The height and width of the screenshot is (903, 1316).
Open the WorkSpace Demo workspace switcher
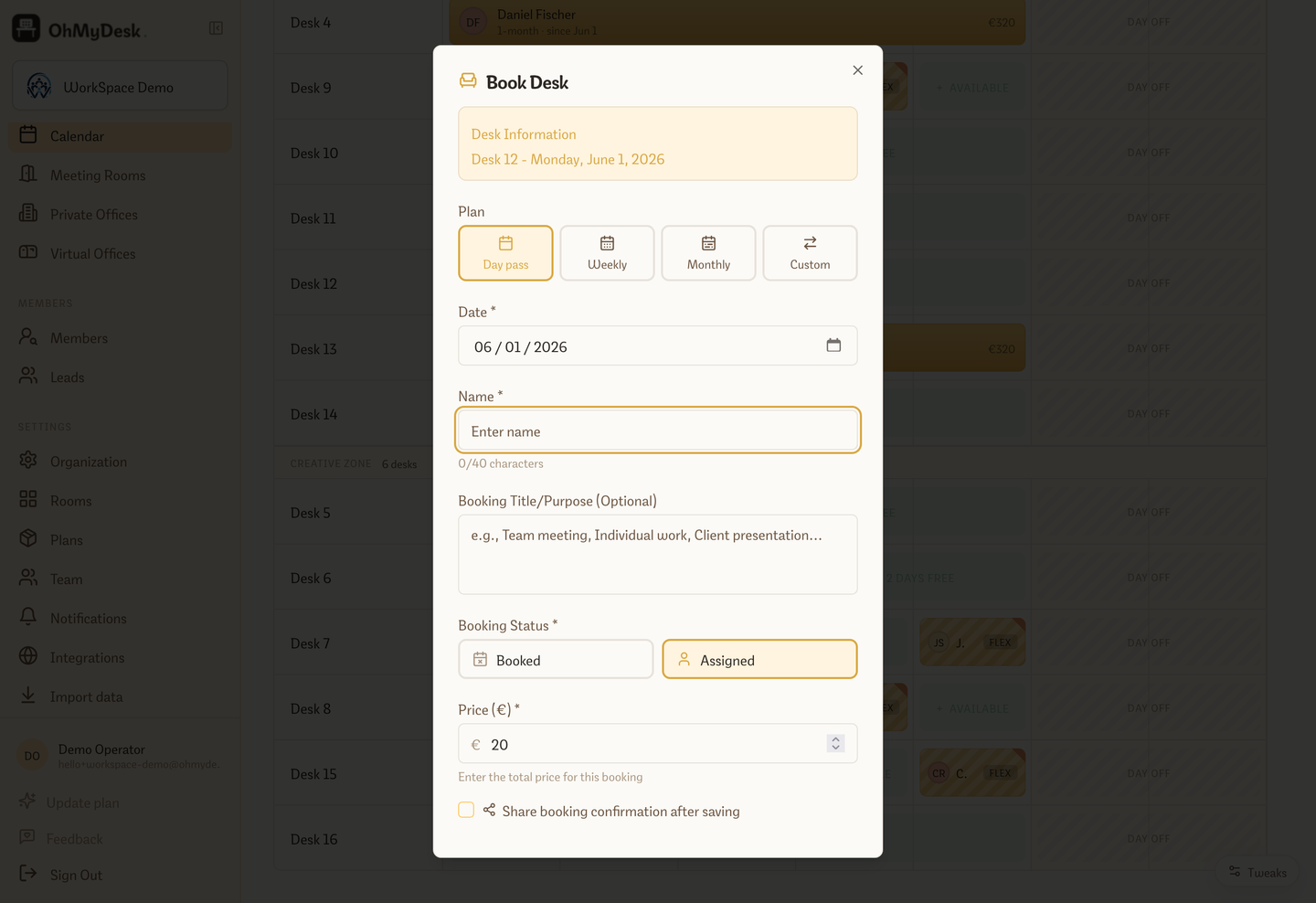click(x=120, y=86)
